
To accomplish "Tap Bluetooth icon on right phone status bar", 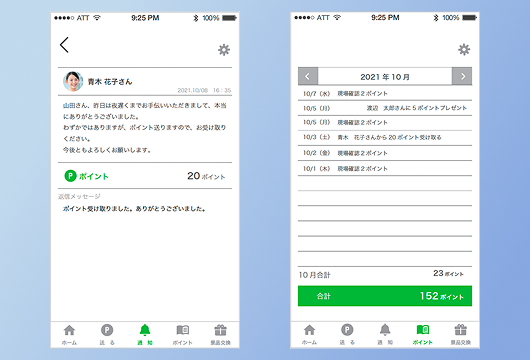I will [436, 18].
